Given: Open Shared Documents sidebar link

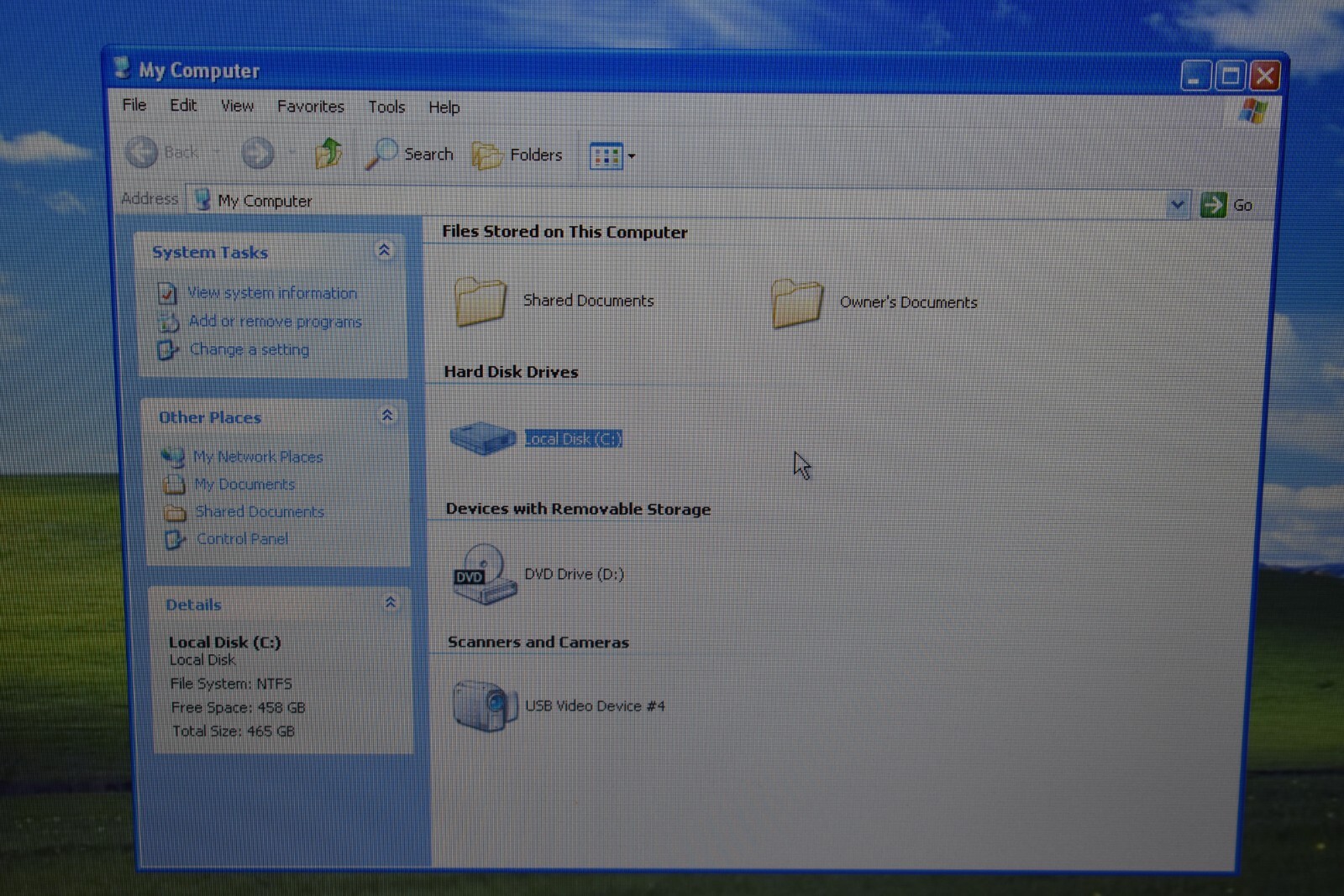Looking at the screenshot, I should coord(260,511).
